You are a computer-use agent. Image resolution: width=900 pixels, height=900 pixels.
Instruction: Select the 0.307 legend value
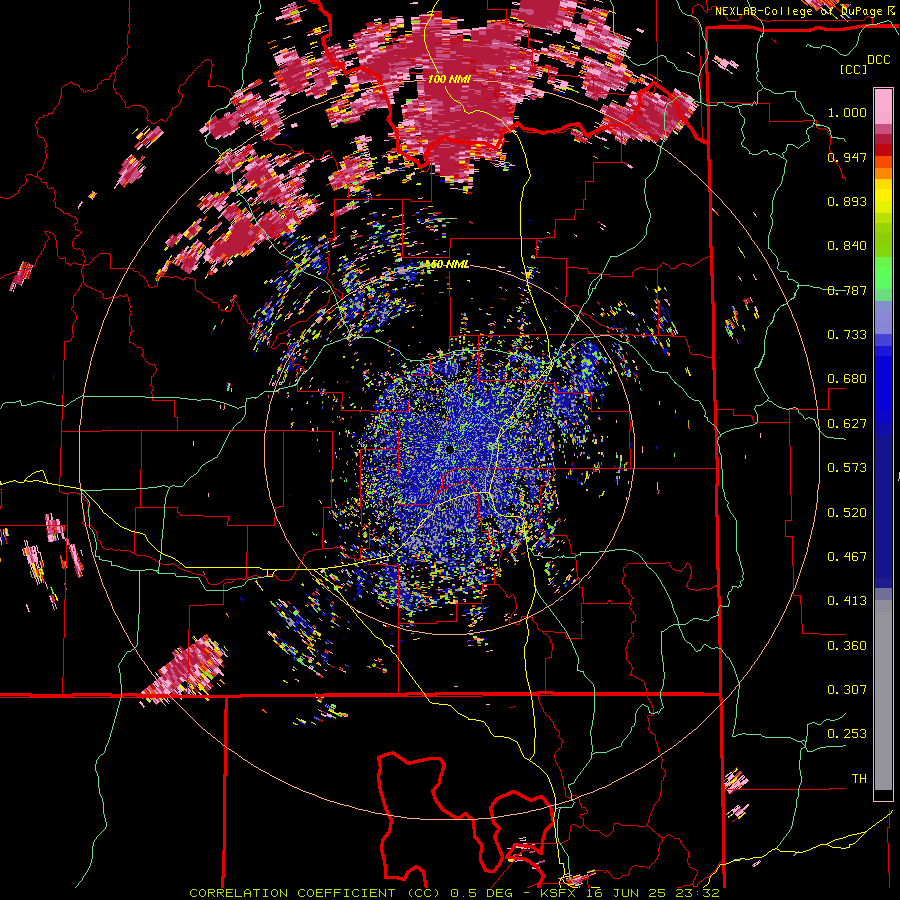coord(847,690)
